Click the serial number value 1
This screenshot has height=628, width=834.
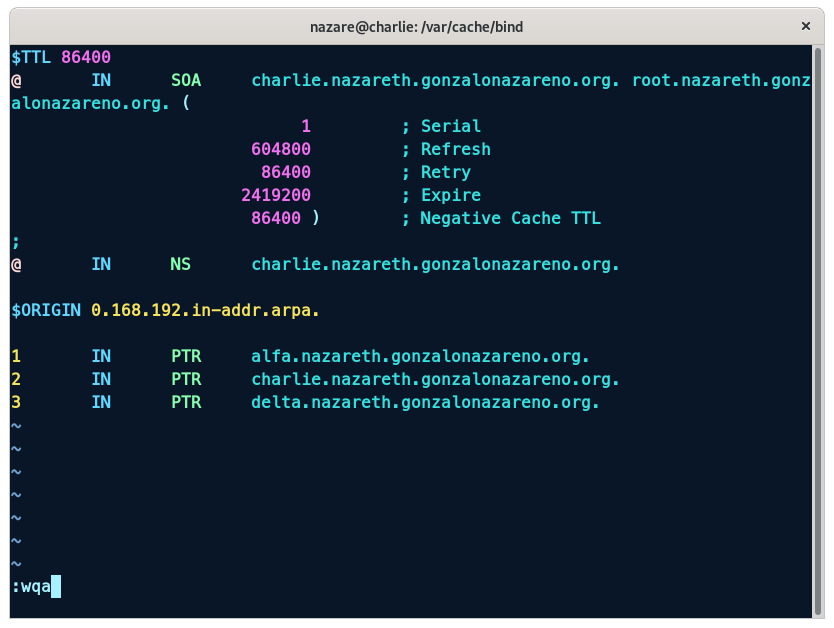coord(306,127)
